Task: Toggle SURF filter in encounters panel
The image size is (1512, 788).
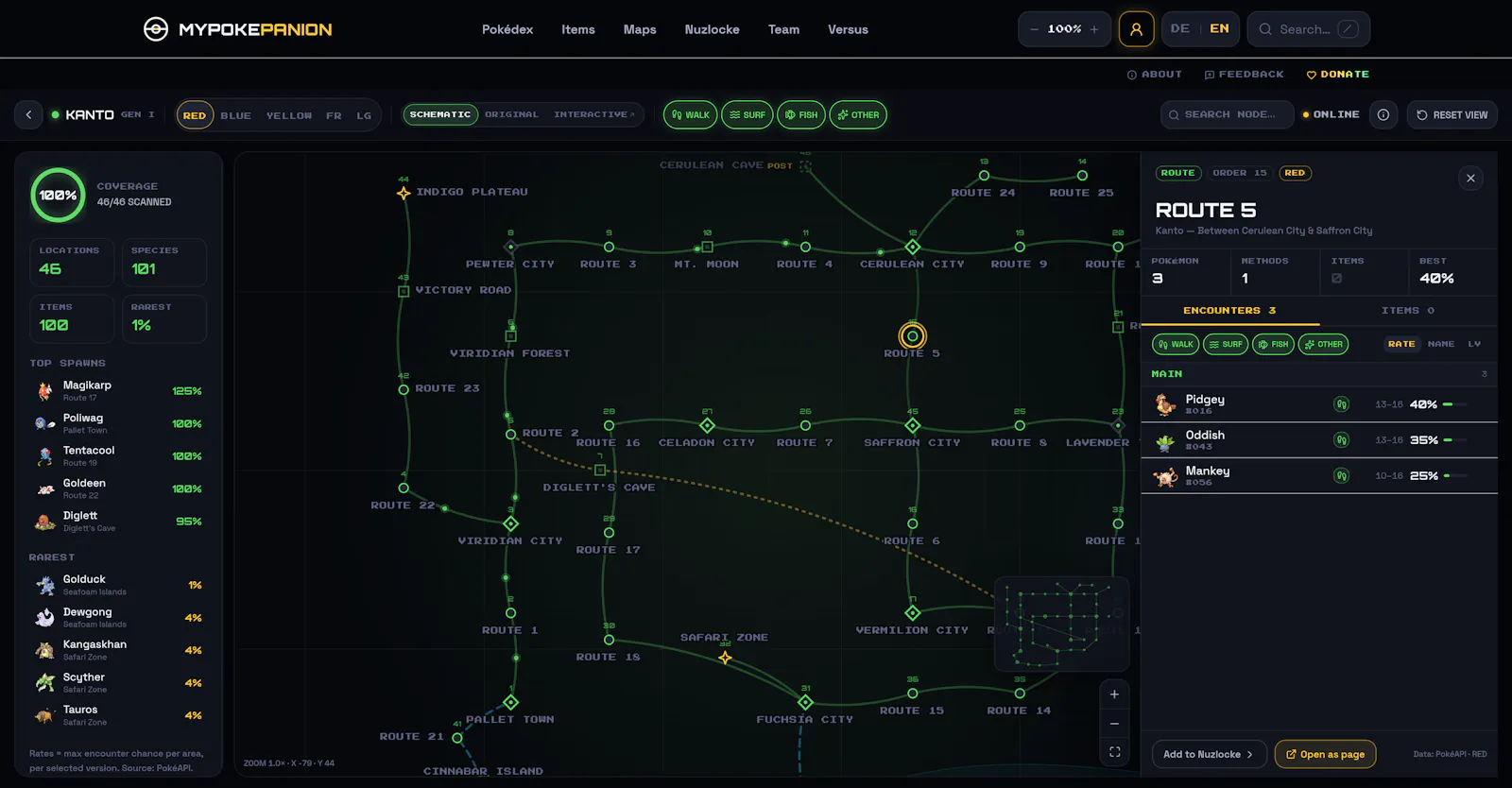Action: pos(1226,344)
